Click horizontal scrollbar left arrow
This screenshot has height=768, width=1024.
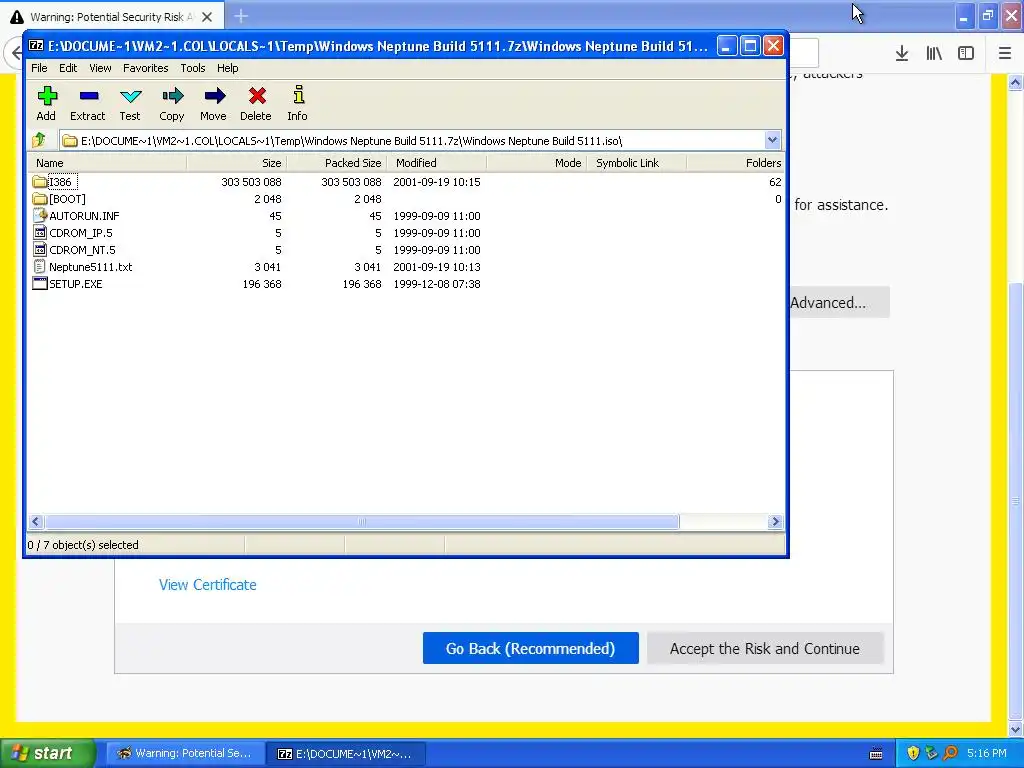click(x=36, y=521)
